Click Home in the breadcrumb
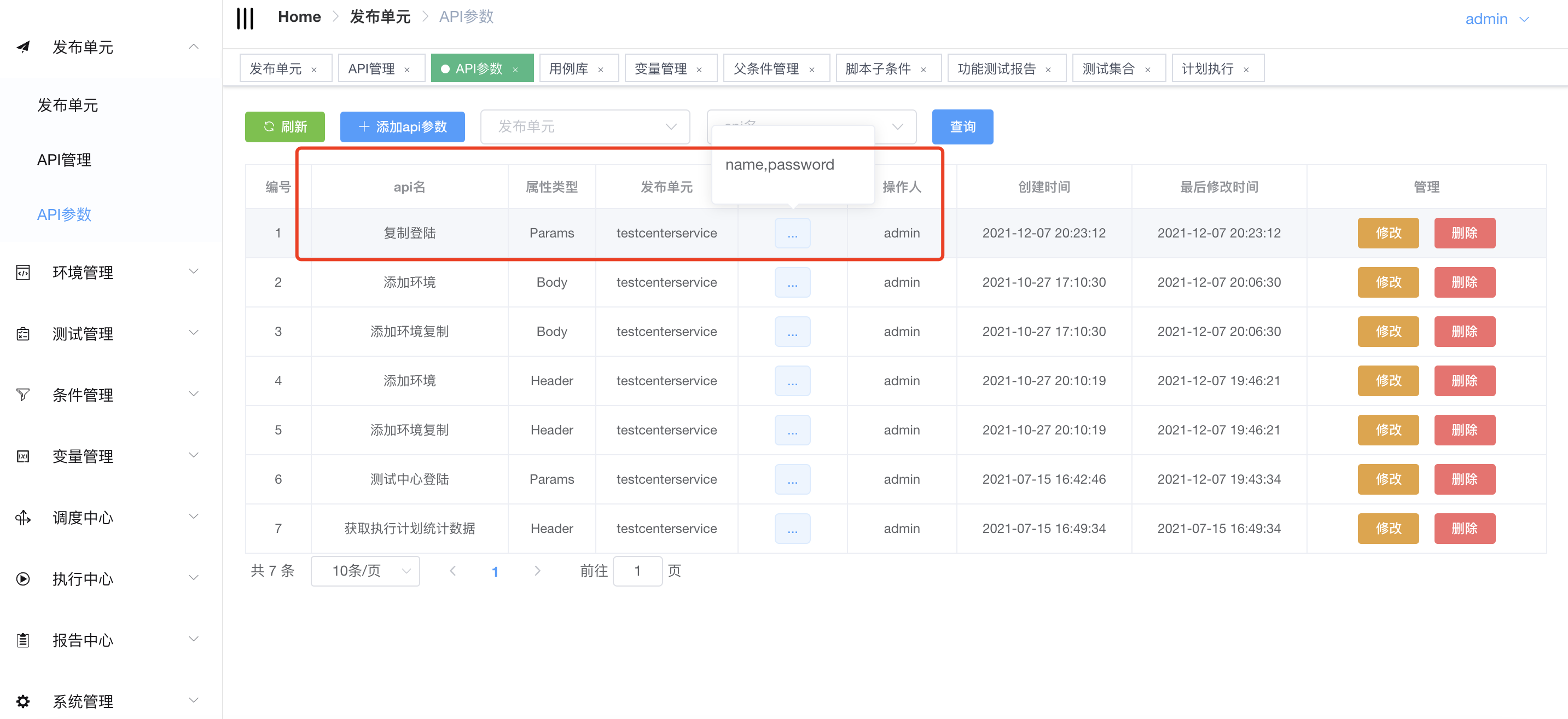 coord(299,17)
